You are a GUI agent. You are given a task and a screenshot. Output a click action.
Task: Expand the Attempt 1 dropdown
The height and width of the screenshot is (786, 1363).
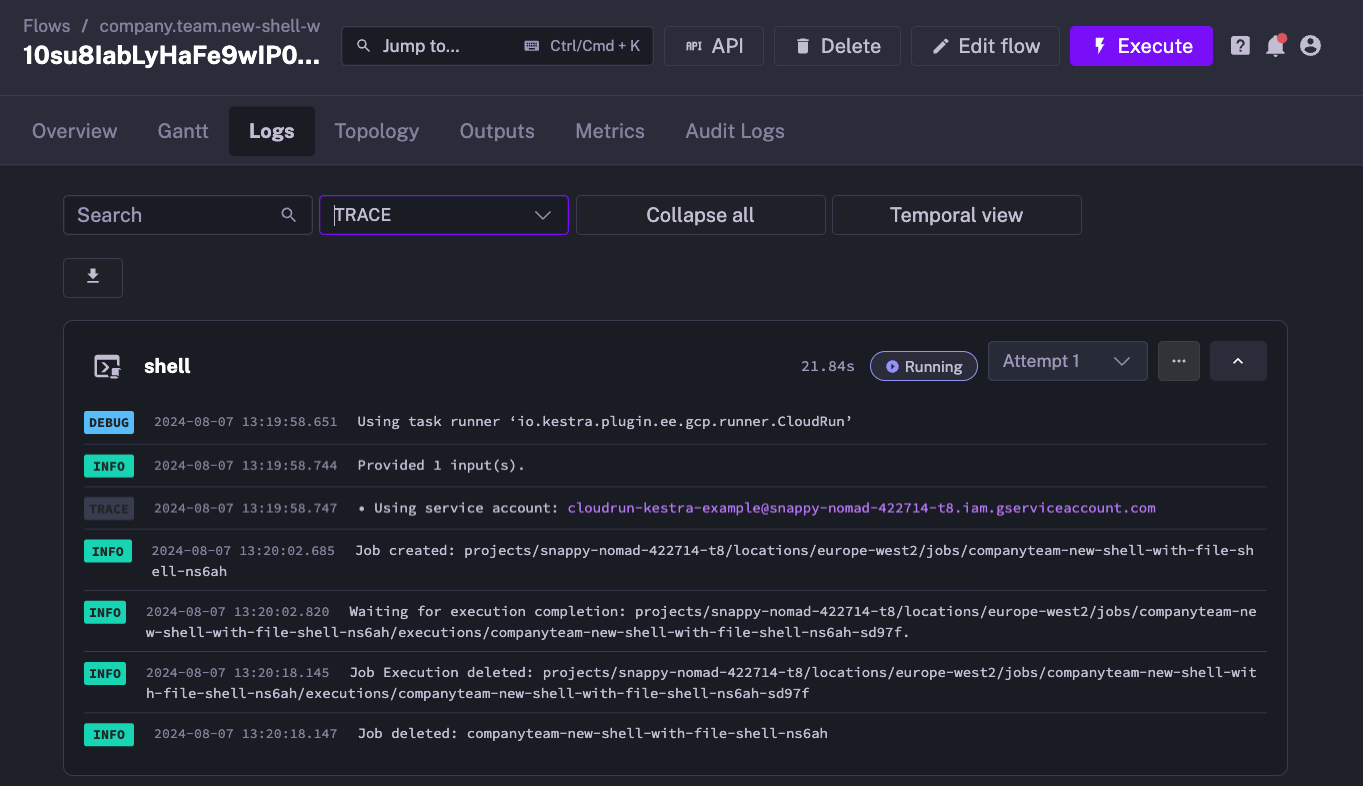point(1066,361)
